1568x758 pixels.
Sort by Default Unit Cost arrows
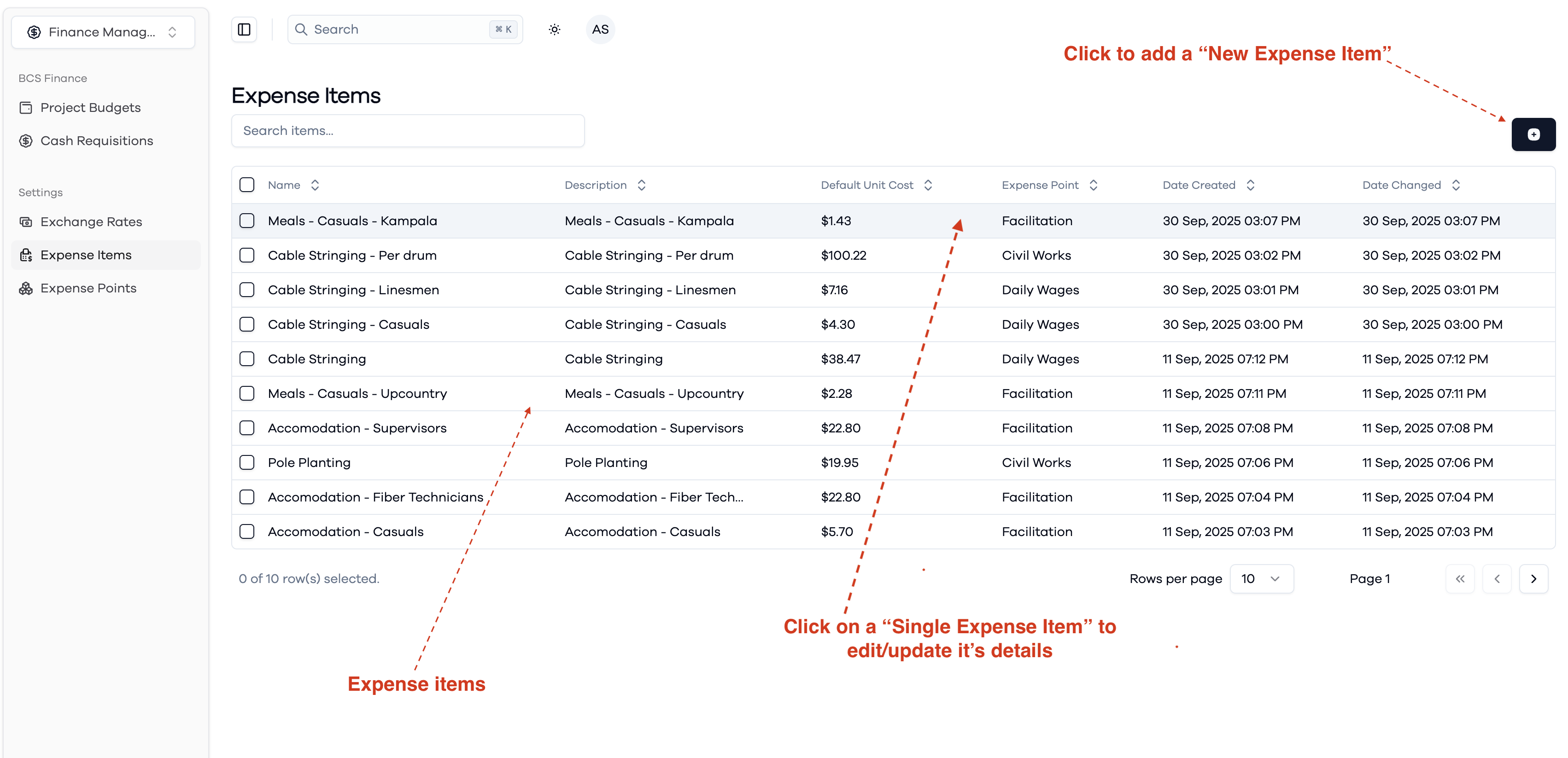point(928,185)
